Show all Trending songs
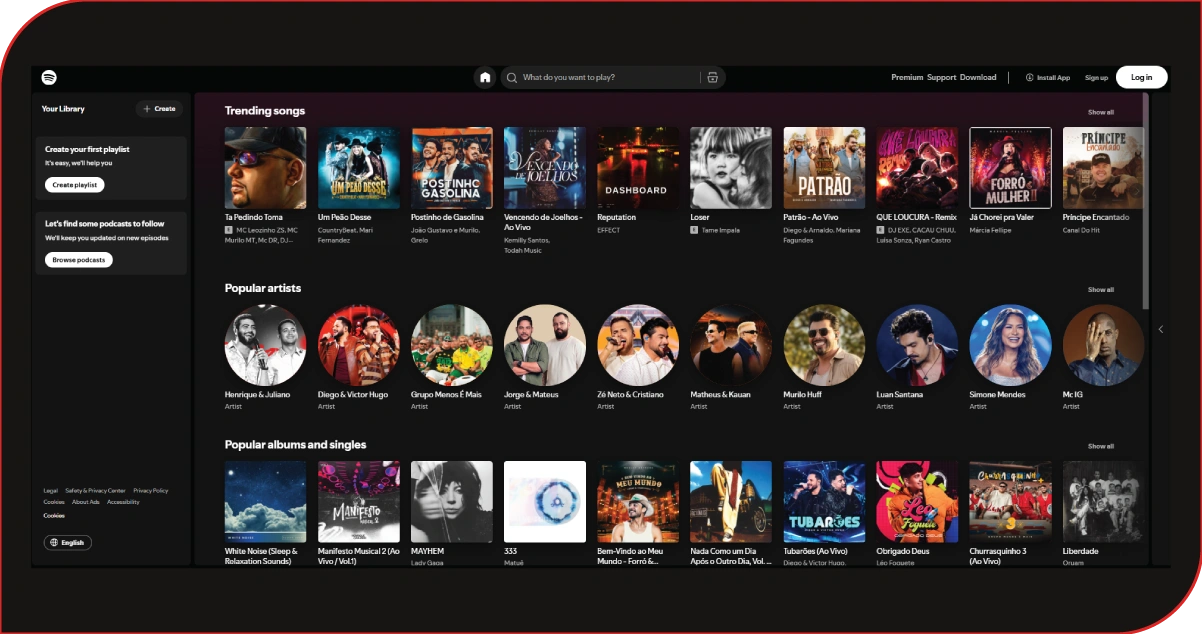This screenshot has height=634, width=1202. [1100, 112]
